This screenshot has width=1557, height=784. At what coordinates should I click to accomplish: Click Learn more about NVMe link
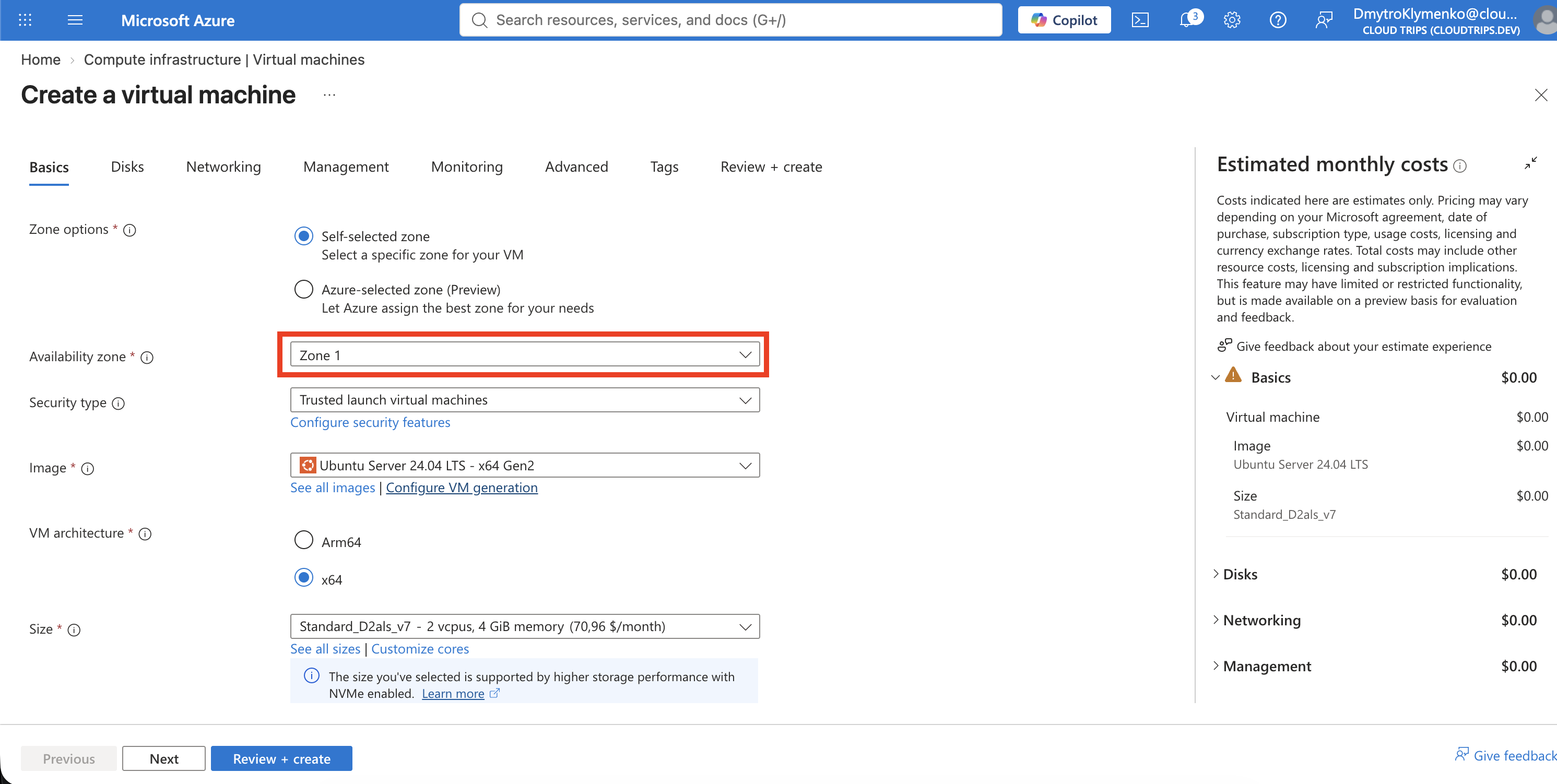453,693
